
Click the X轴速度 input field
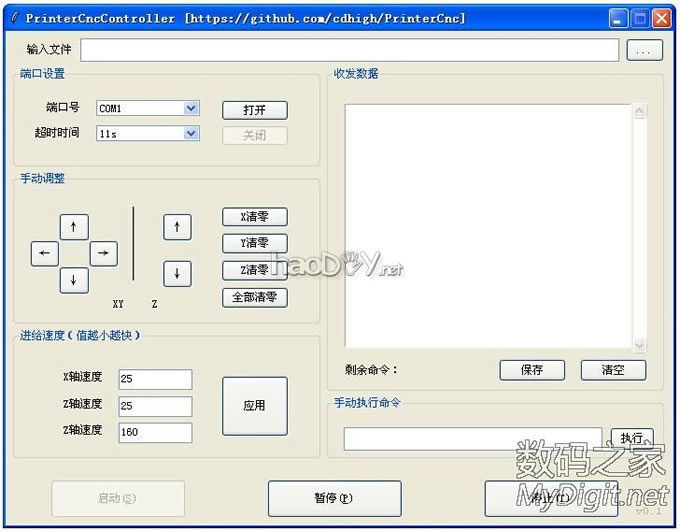click(x=155, y=380)
